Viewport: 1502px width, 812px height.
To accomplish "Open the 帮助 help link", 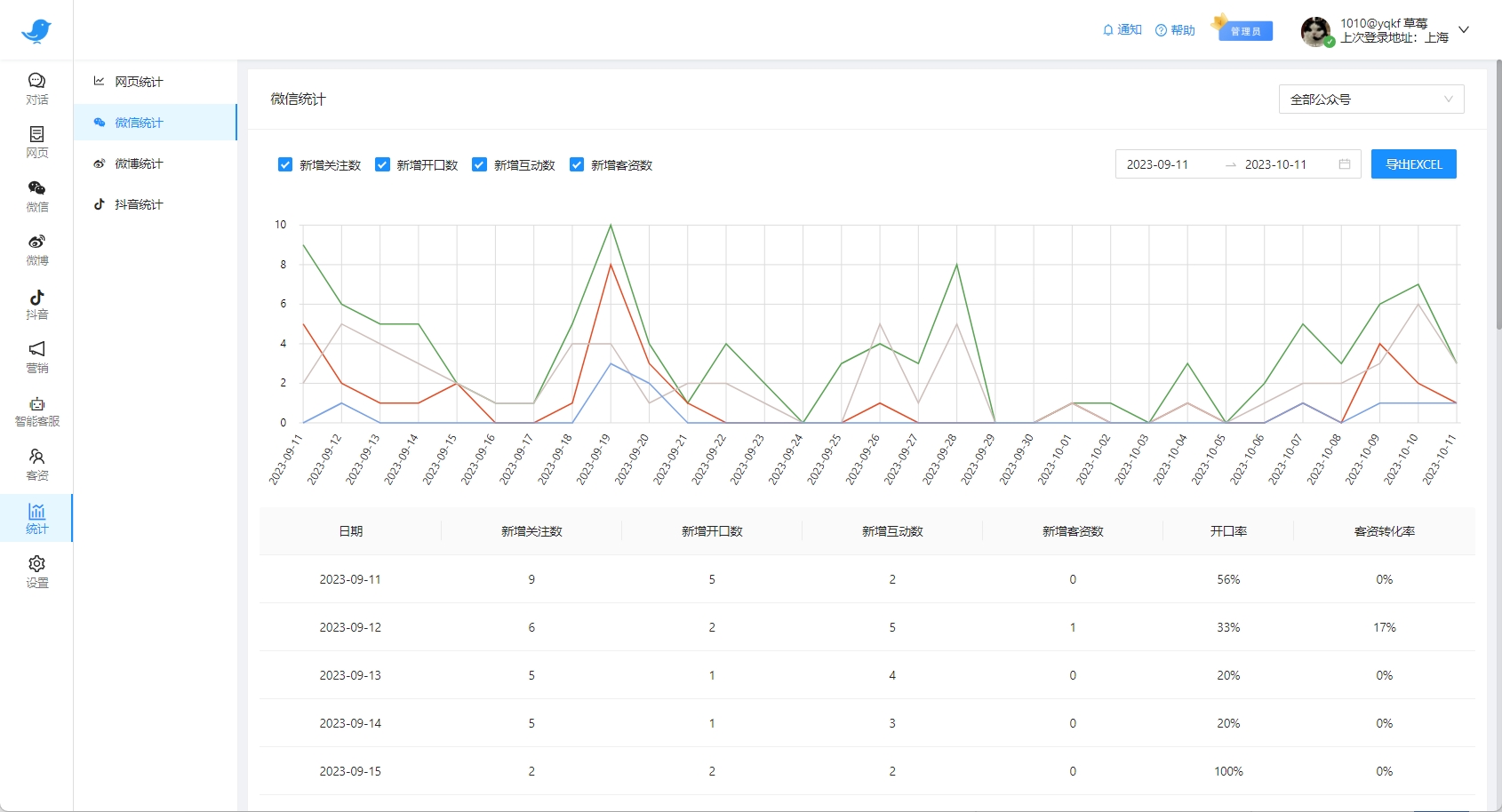I will (1175, 30).
